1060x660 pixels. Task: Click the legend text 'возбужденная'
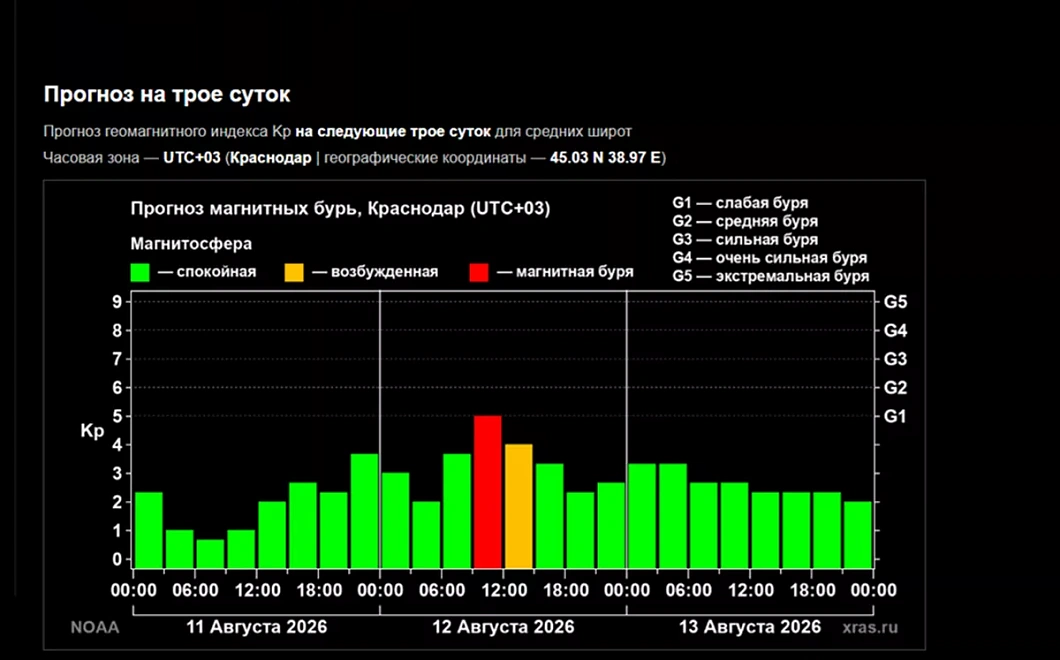tap(384, 272)
